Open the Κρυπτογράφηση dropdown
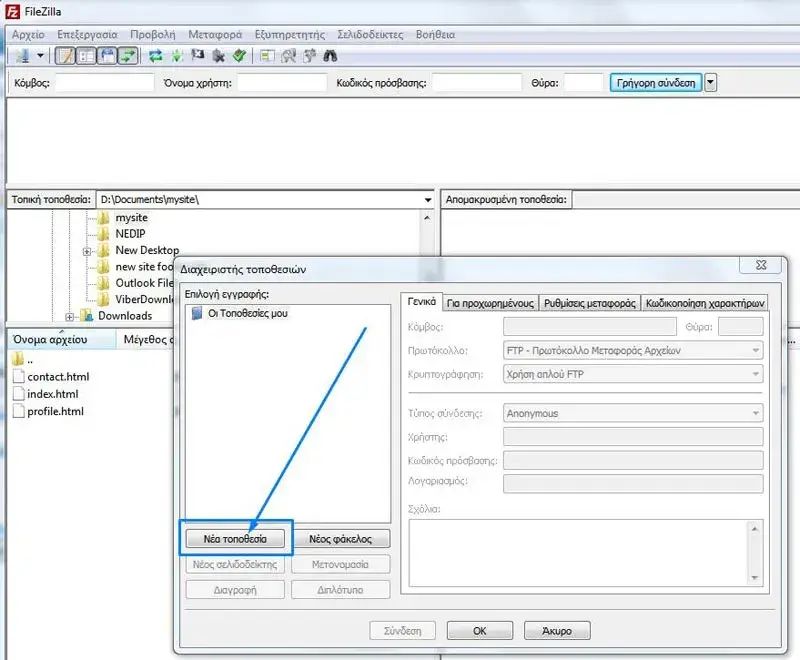Screen dimensions: 800x660 (633, 374)
